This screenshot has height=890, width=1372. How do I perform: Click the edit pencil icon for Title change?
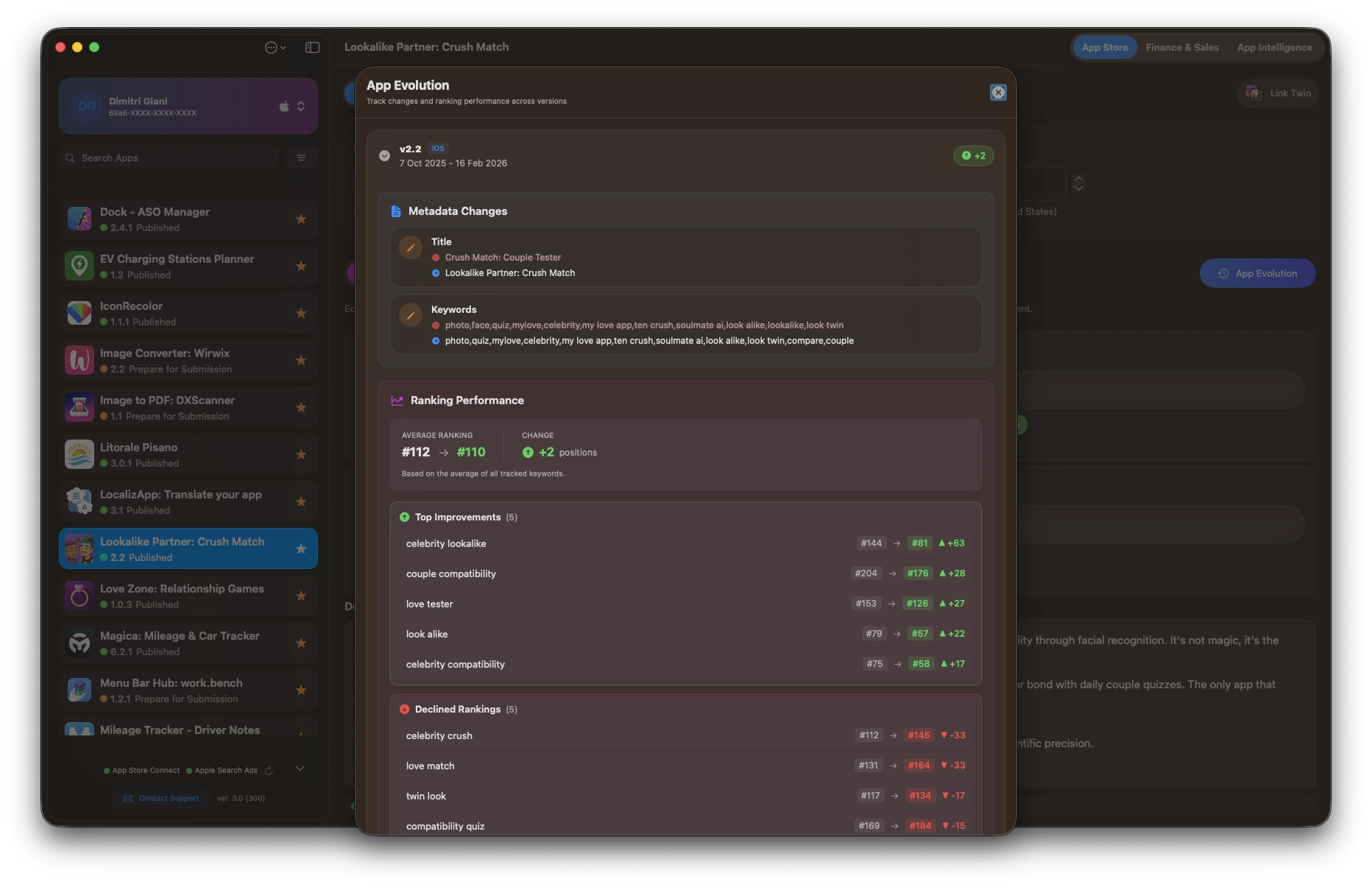411,248
